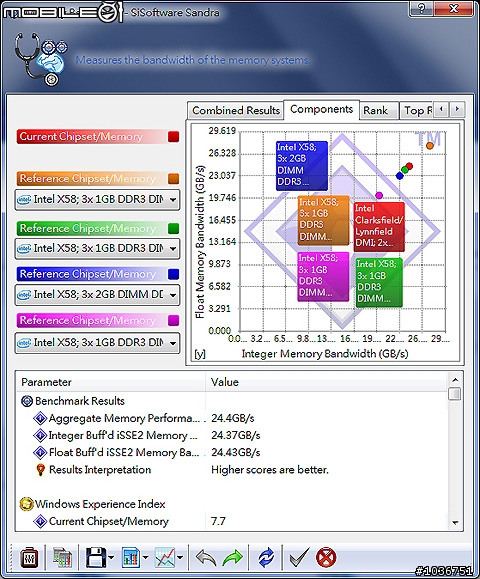This screenshot has width=480, height=579.
Task: Open the help question mark button
Action: pyautogui.click(x=421, y=8)
